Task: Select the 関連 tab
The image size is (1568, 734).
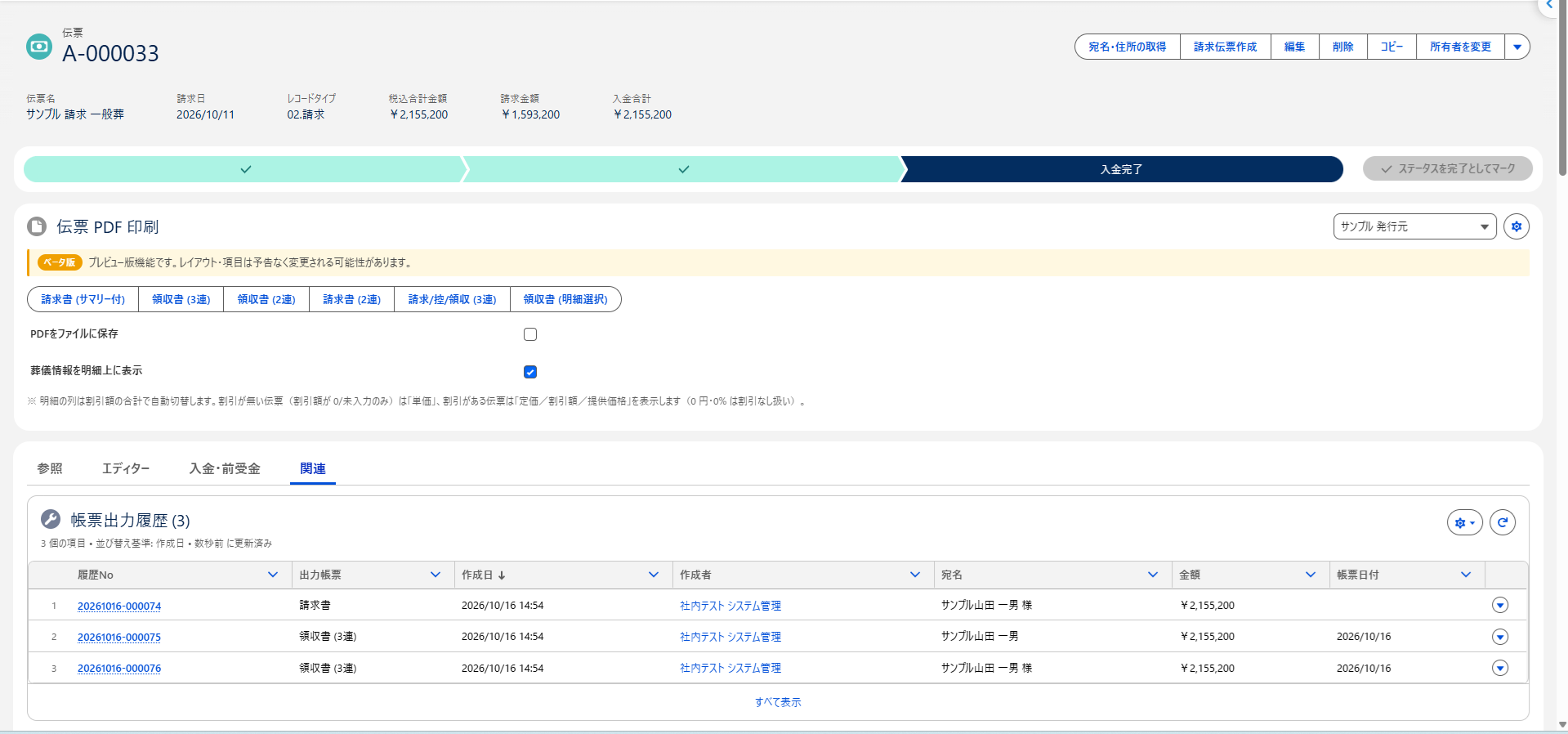Action: 313,468
